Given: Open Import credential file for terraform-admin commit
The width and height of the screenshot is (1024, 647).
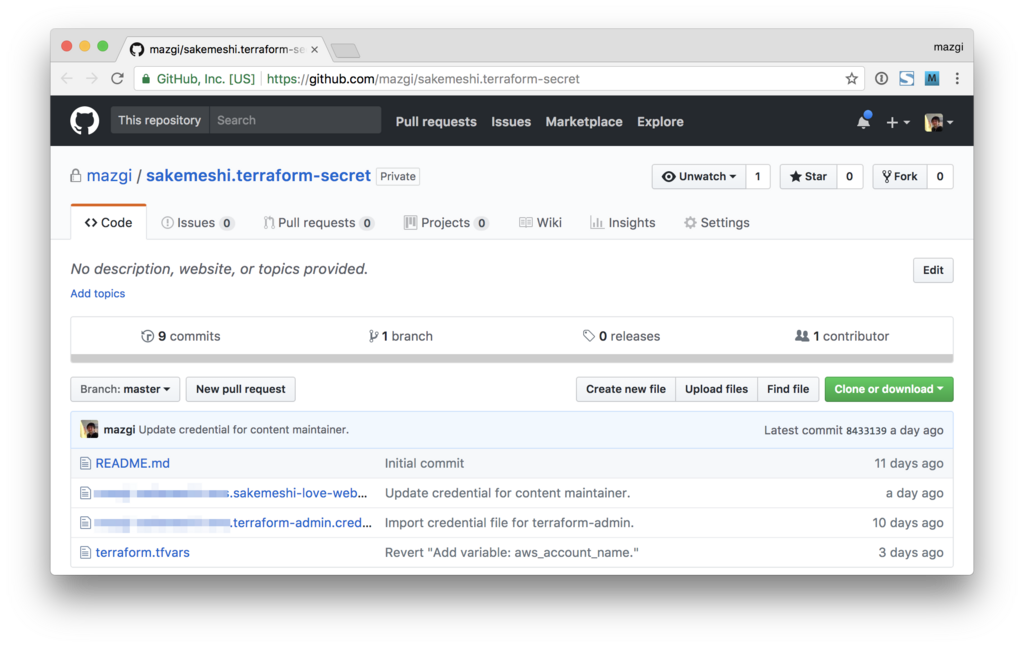Looking at the screenshot, I should [509, 523].
